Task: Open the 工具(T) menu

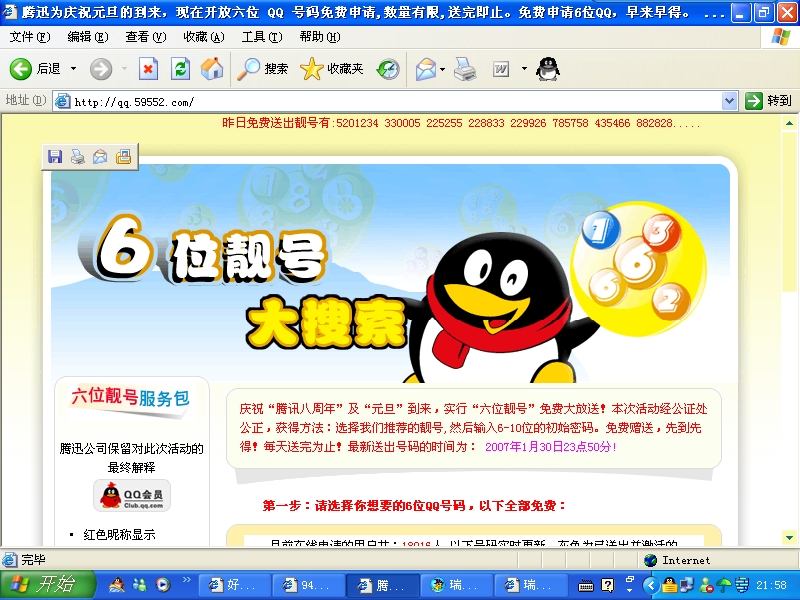Action: pos(262,37)
